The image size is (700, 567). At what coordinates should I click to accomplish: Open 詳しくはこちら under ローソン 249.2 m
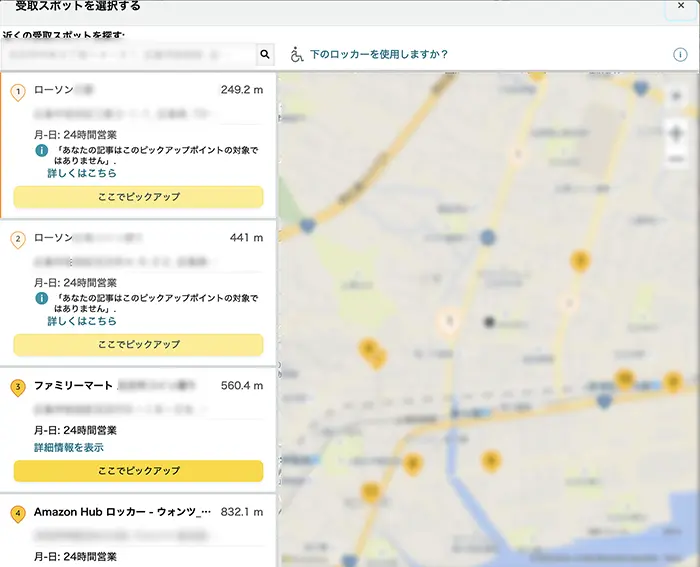click(x=82, y=173)
